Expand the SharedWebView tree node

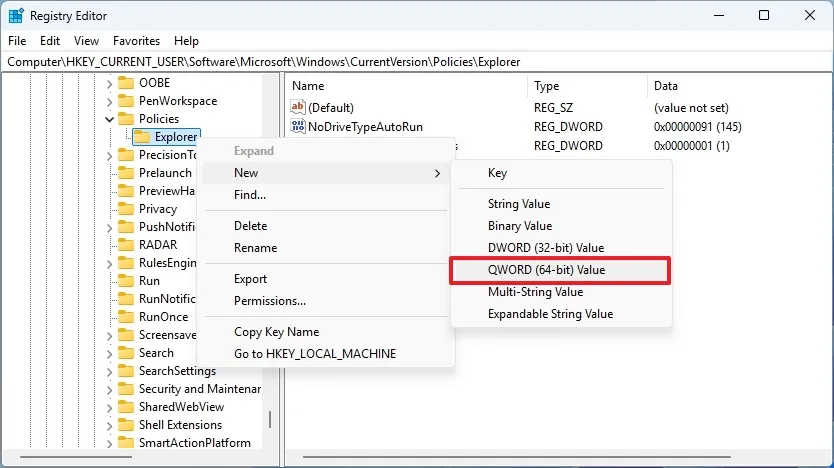tap(109, 407)
